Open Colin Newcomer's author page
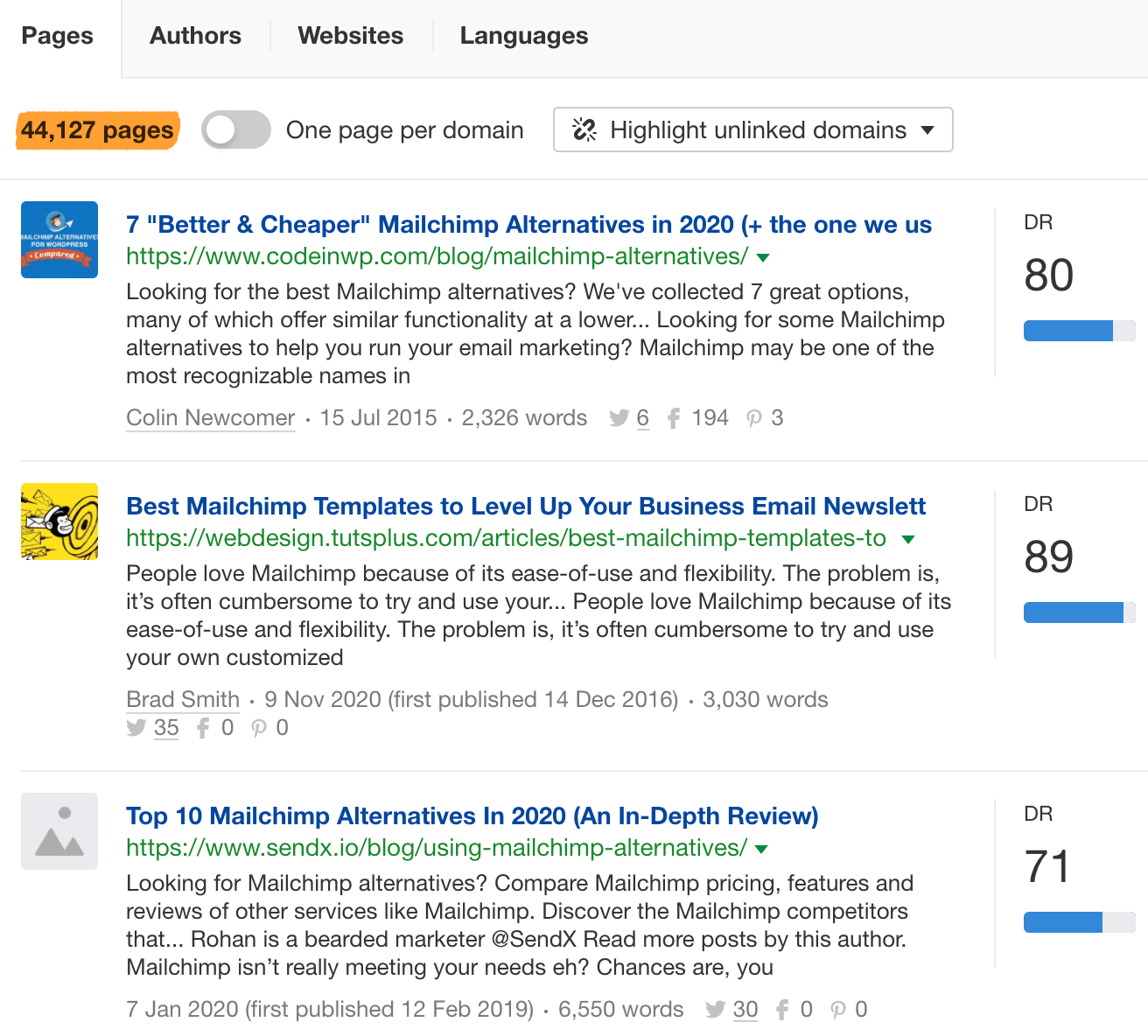This screenshot has width=1148, height=1036. [x=210, y=418]
